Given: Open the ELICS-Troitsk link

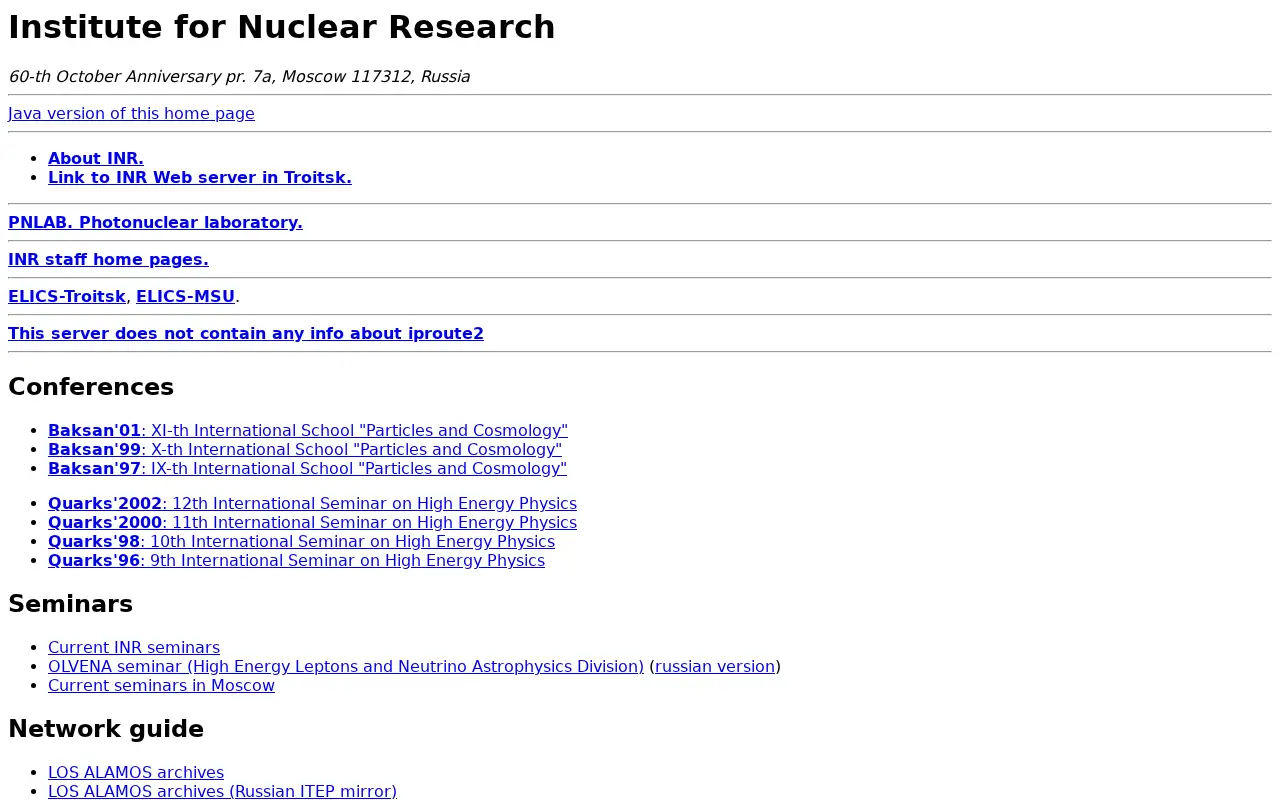Looking at the screenshot, I should [67, 296].
